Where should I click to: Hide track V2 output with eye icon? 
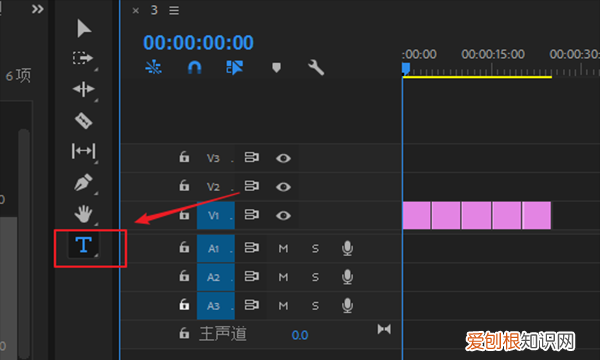283,187
